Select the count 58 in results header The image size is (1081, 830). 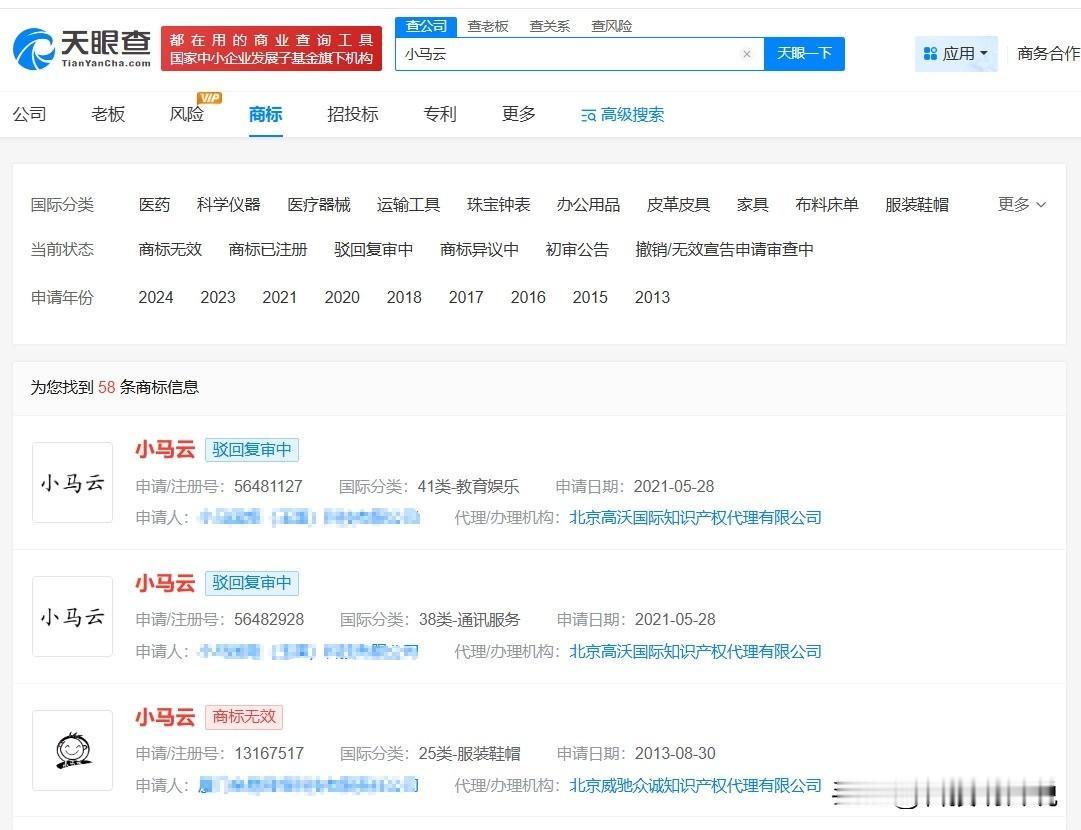pyautogui.click(x=106, y=387)
